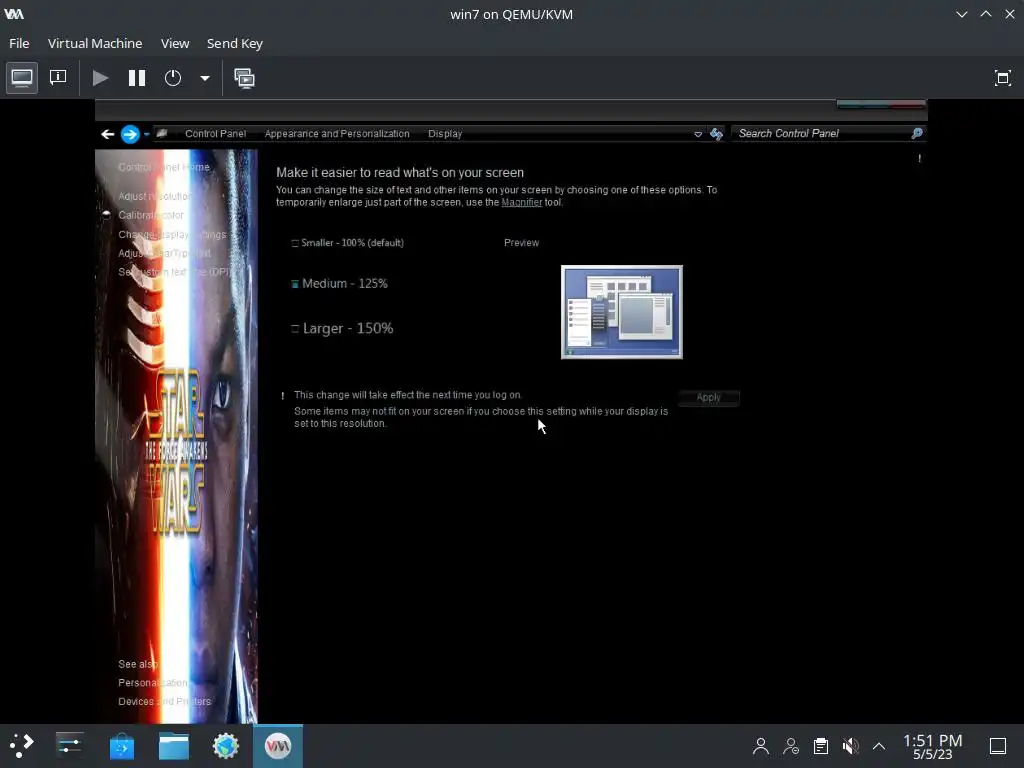Open Personalization under See also
Image resolution: width=1024 pixels, height=768 pixels.
tap(153, 682)
